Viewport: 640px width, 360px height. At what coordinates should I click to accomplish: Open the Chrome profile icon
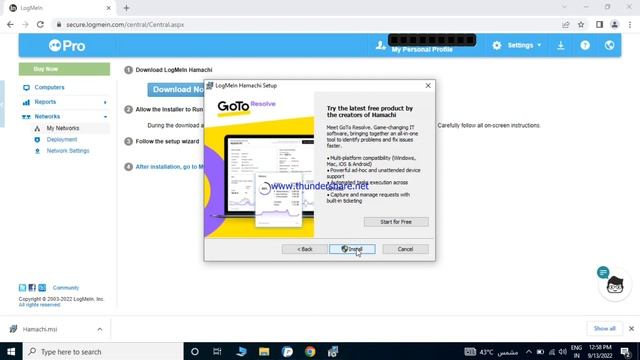614,24
